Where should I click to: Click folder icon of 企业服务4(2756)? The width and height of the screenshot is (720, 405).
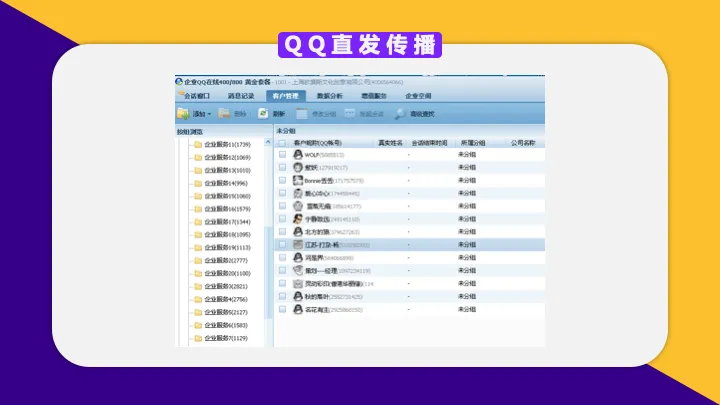point(198,299)
